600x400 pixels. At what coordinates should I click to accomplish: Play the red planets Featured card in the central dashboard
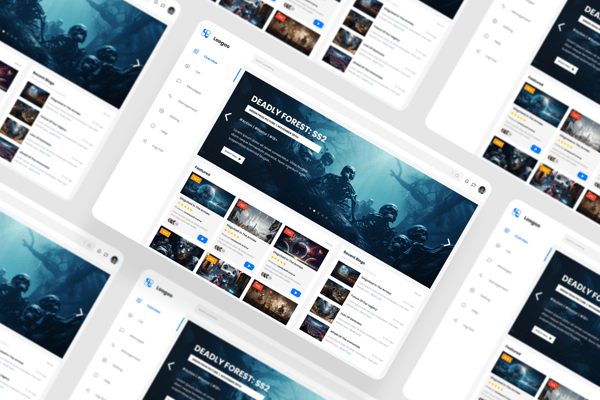tap(295, 293)
